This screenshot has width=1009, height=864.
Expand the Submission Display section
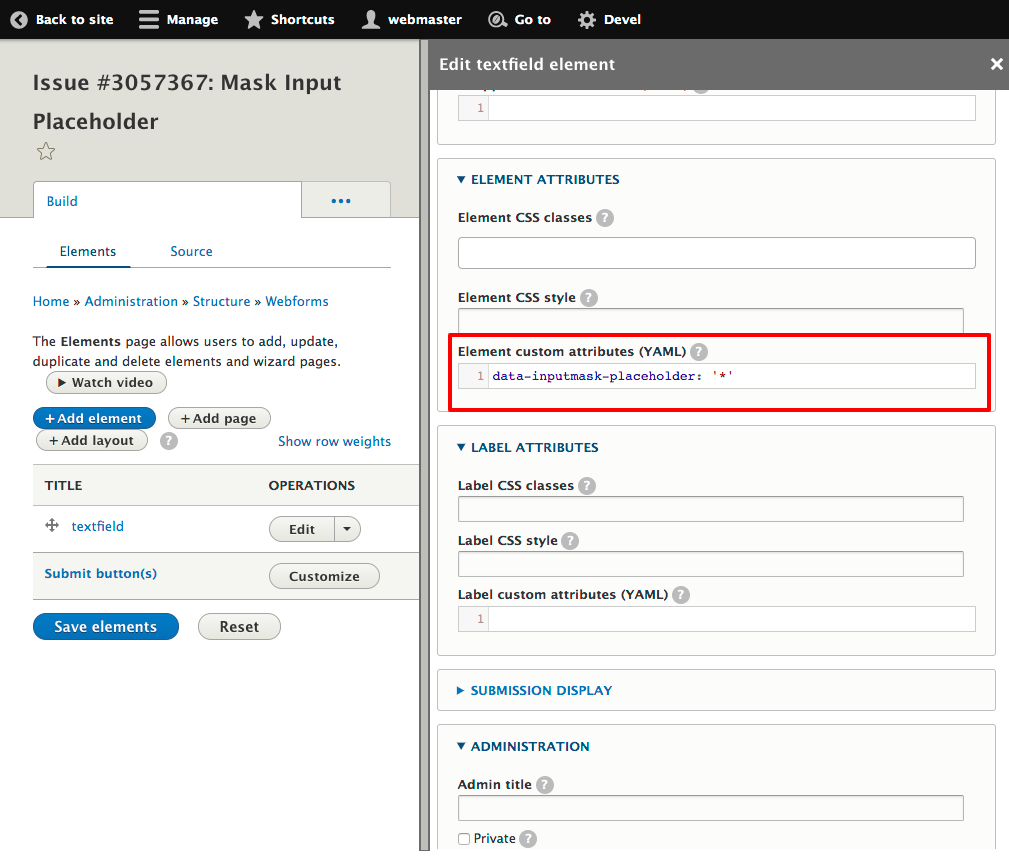[x=541, y=691]
